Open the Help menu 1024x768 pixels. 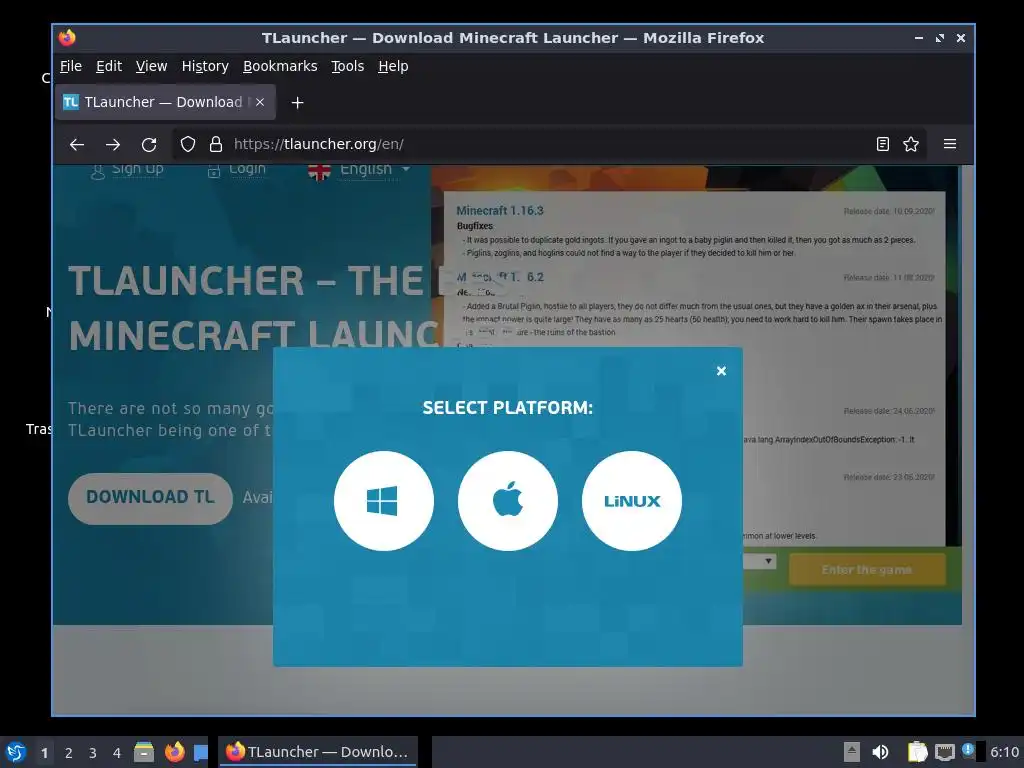(393, 66)
